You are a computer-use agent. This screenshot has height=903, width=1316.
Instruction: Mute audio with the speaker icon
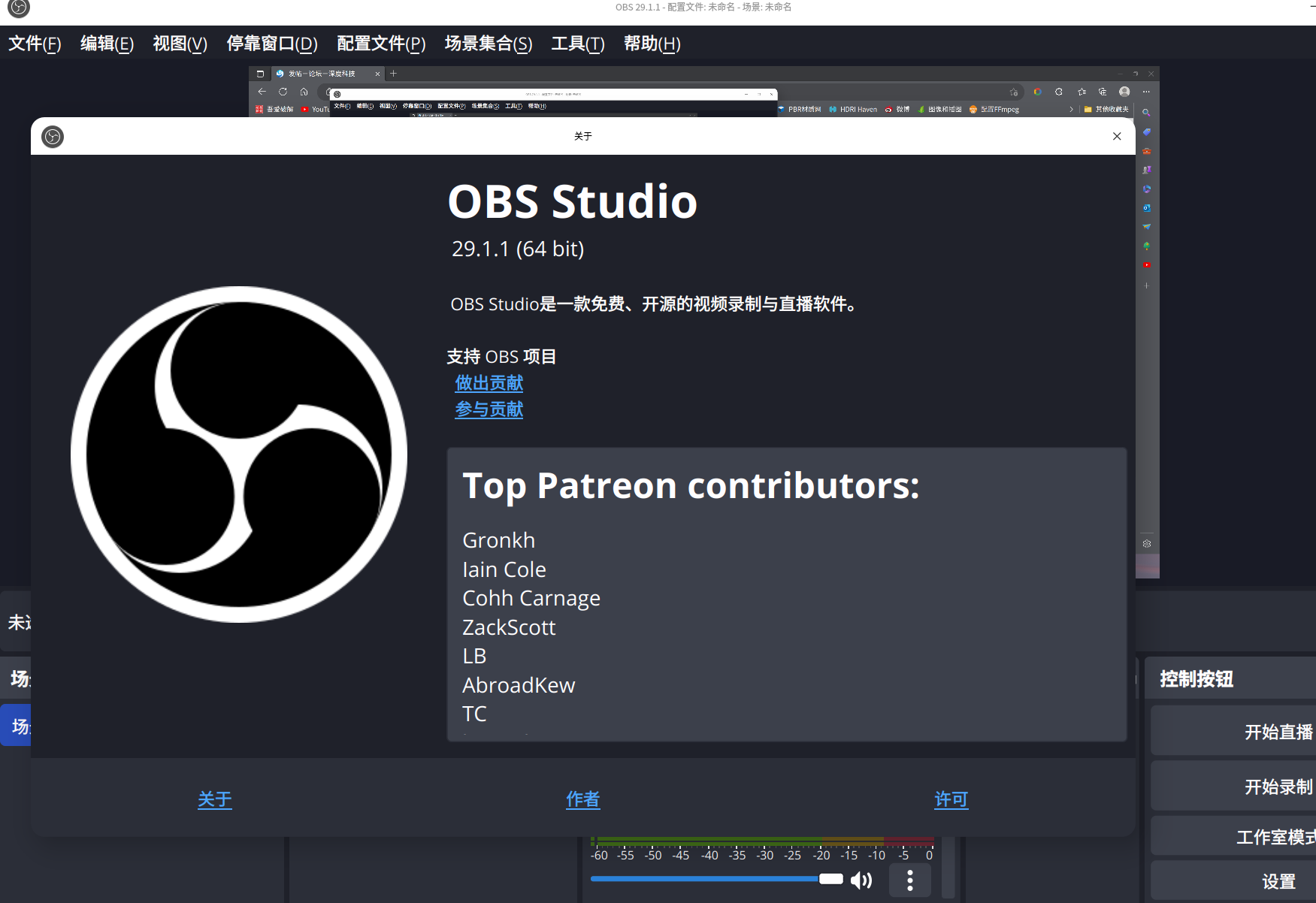point(861,880)
